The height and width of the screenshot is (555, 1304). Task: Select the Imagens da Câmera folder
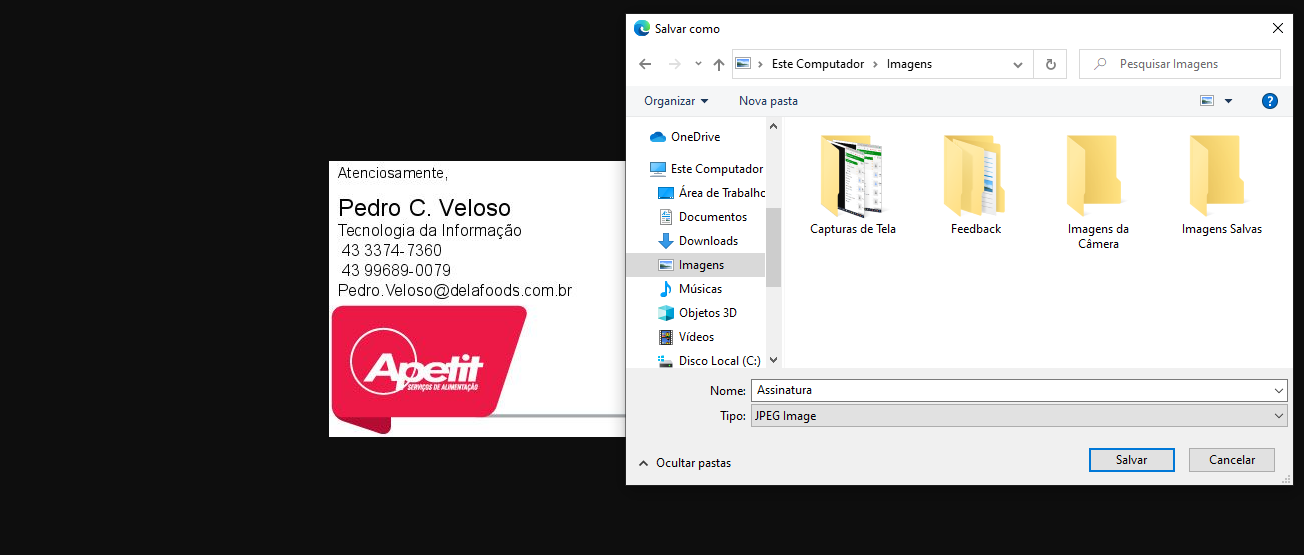(x=1097, y=190)
